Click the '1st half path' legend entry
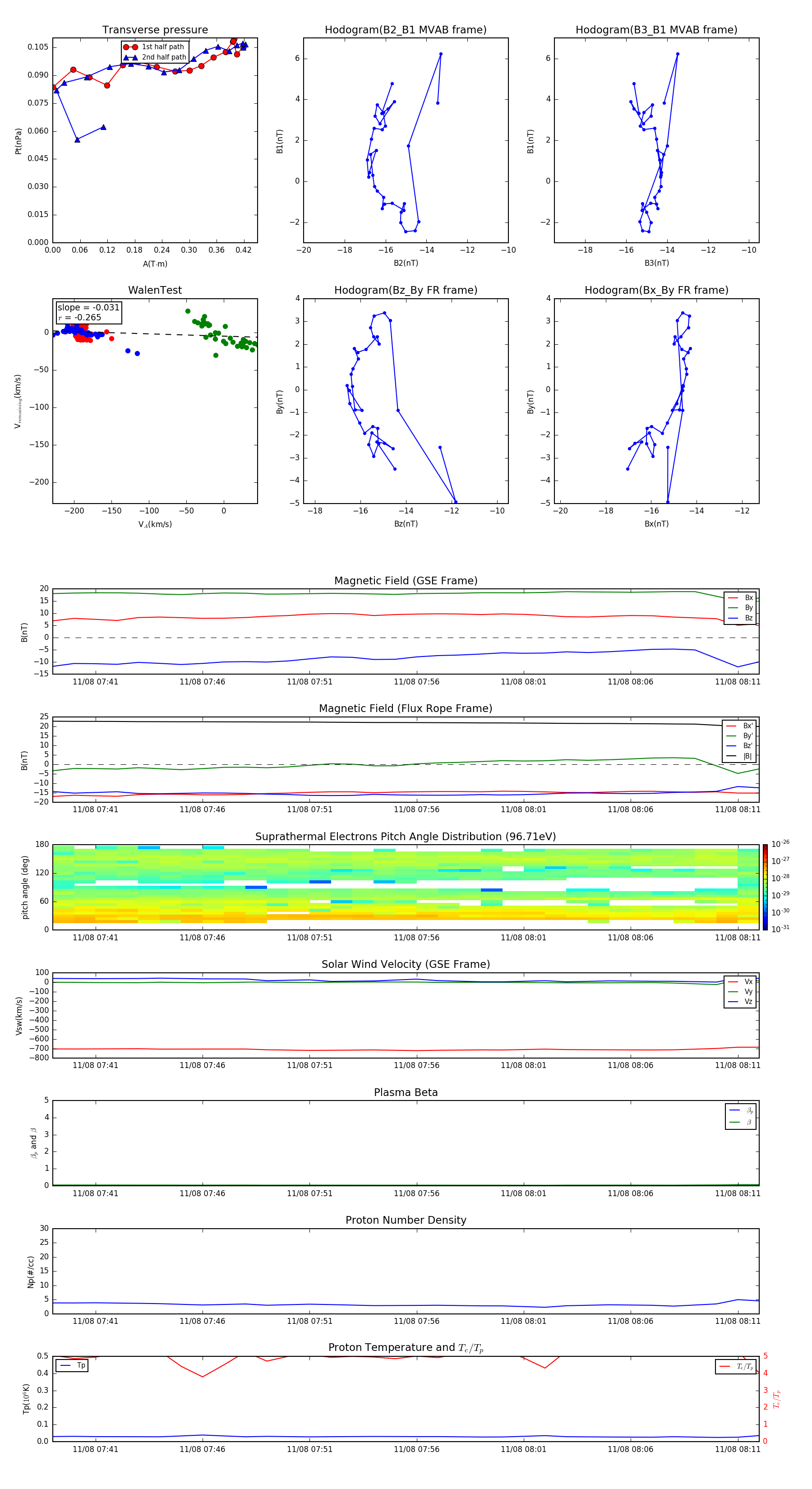 click(x=154, y=47)
